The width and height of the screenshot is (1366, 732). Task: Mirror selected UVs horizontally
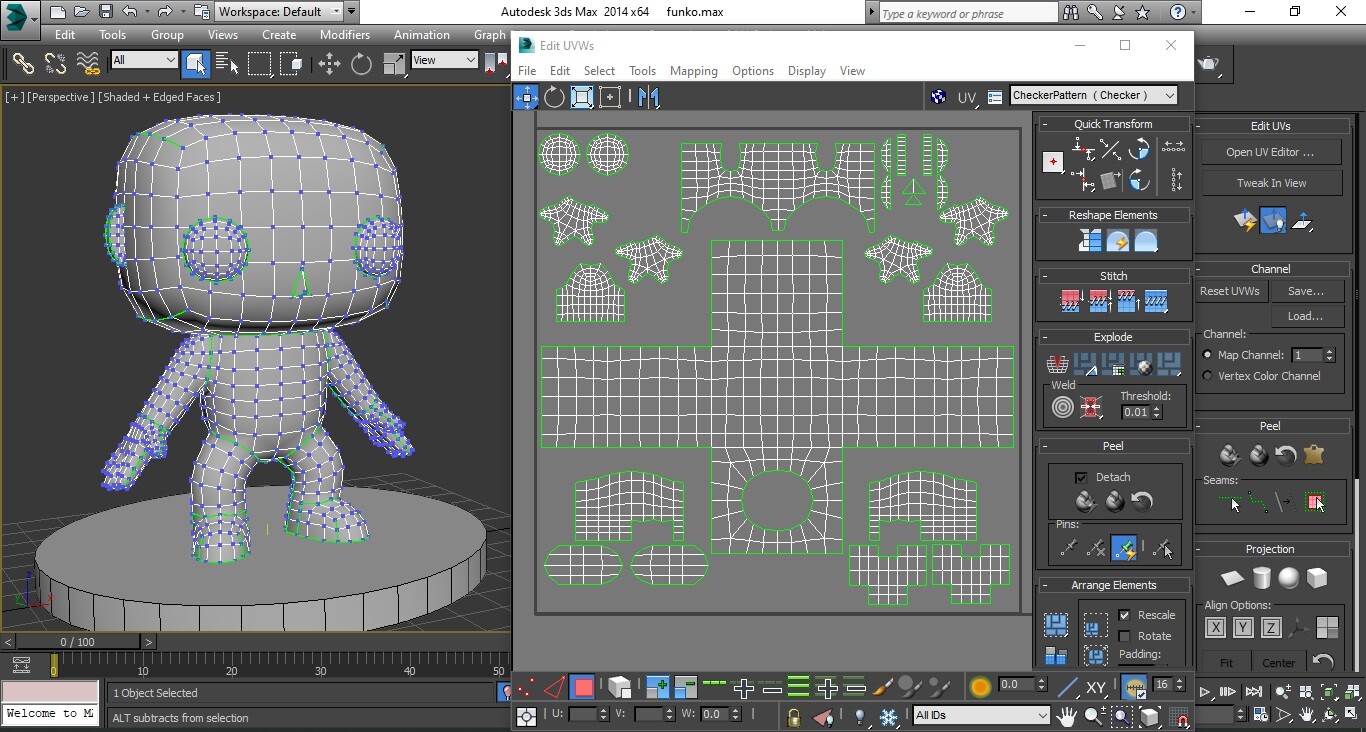click(x=648, y=97)
